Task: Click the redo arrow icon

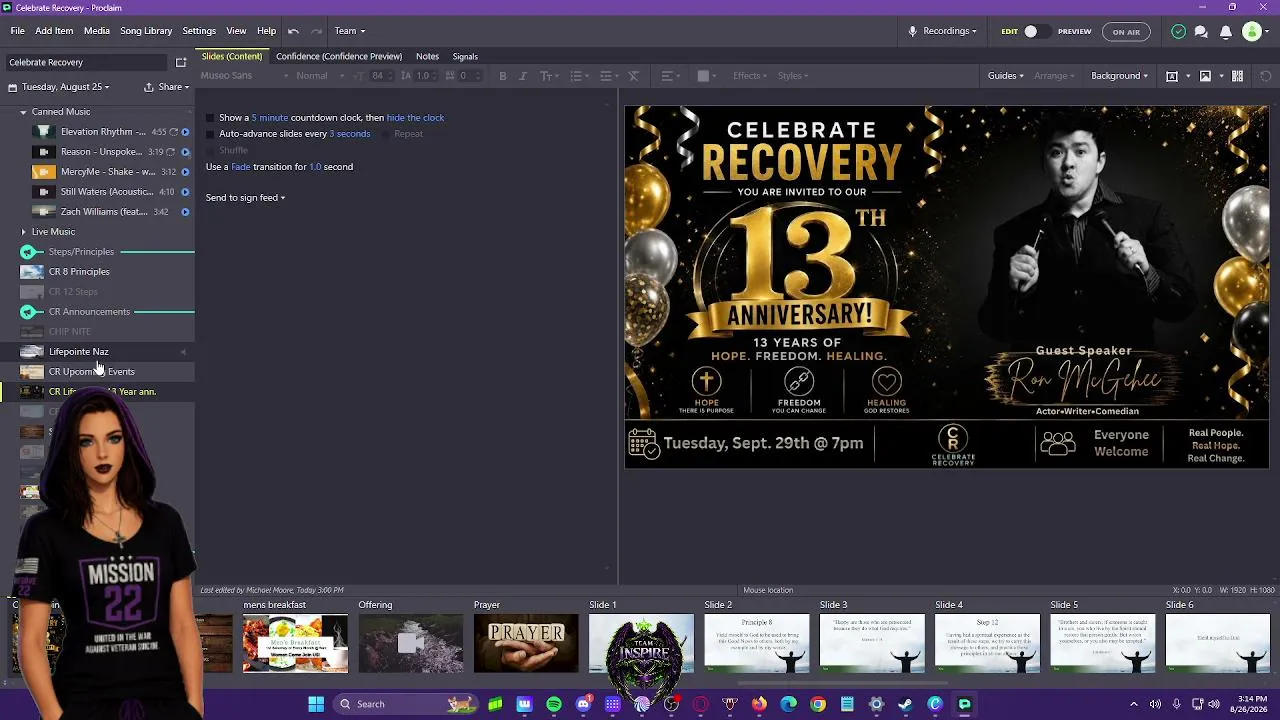Action: tap(316, 31)
